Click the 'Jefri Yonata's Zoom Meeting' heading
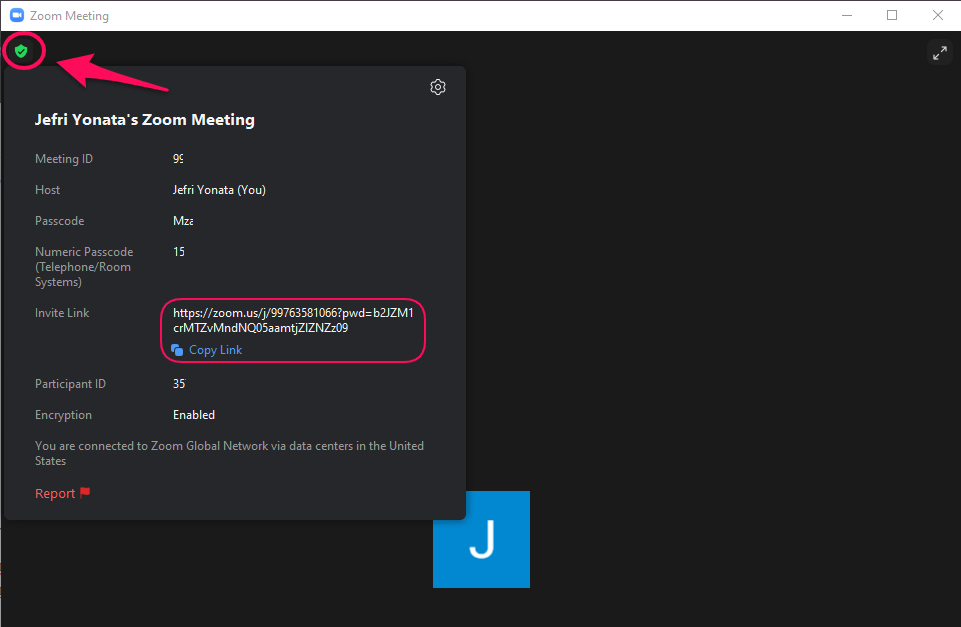 tap(145, 120)
